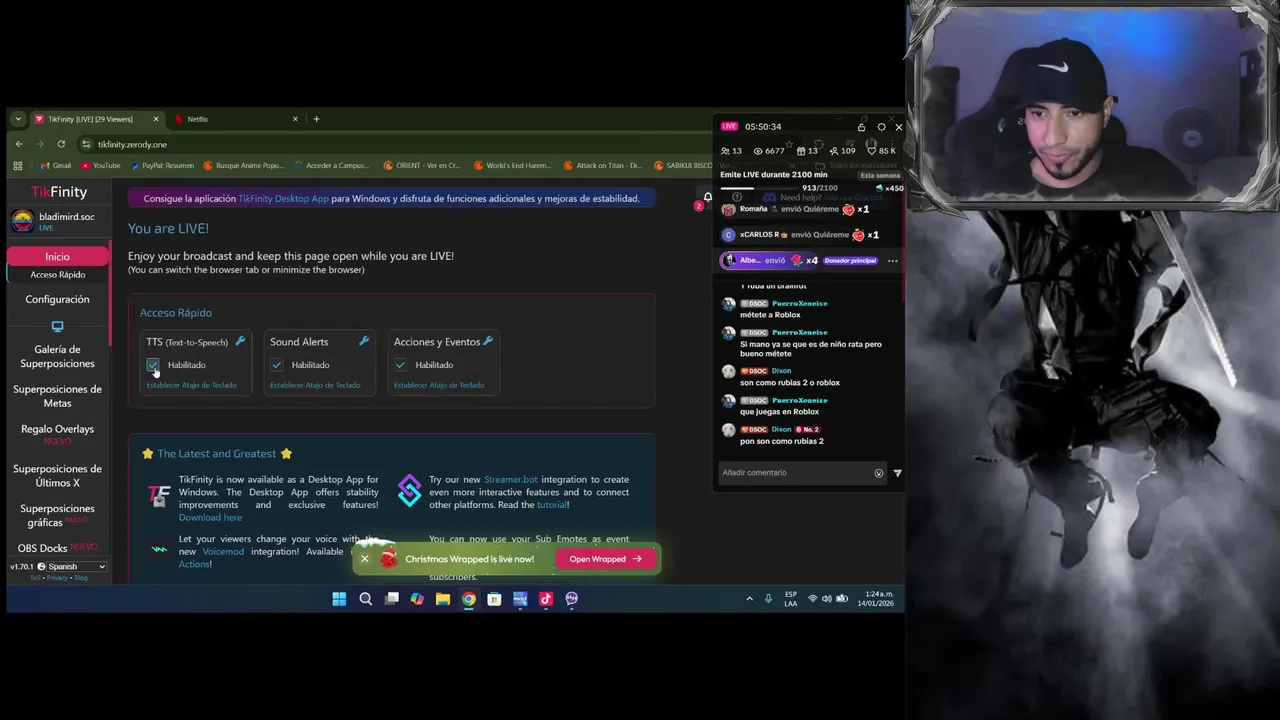The image size is (1280, 720).
Task: Open YouTube bookmark
Action: click(x=100, y=165)
